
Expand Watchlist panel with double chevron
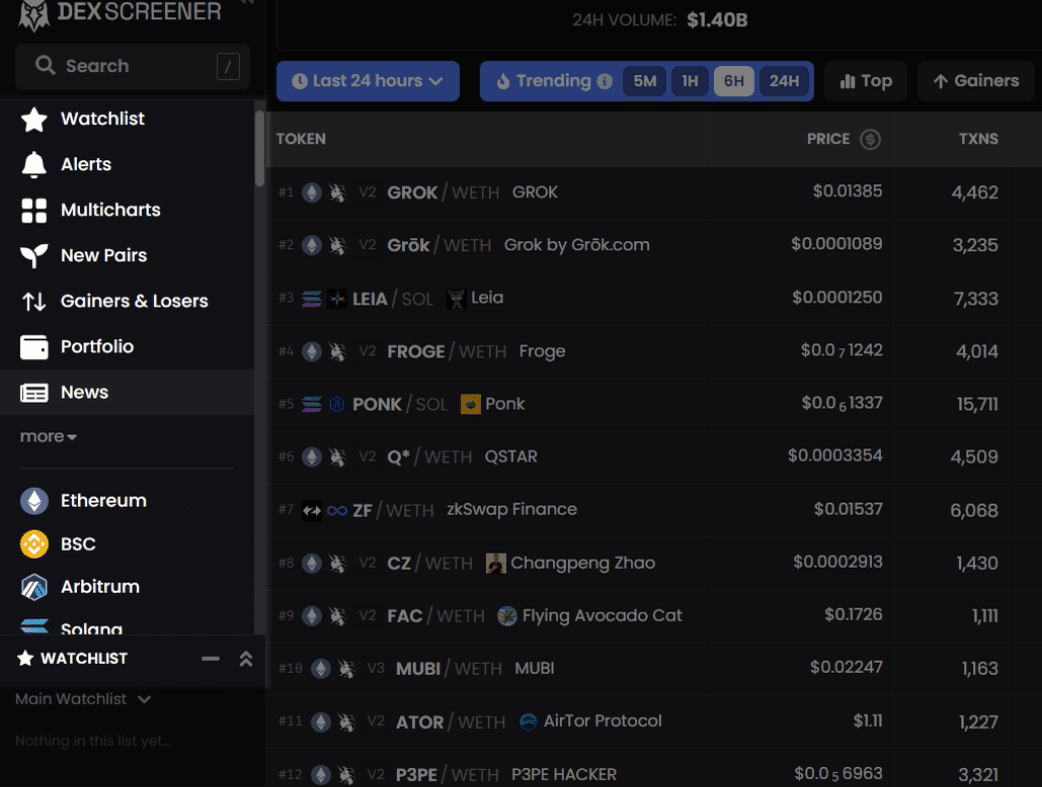pos(246,659)
